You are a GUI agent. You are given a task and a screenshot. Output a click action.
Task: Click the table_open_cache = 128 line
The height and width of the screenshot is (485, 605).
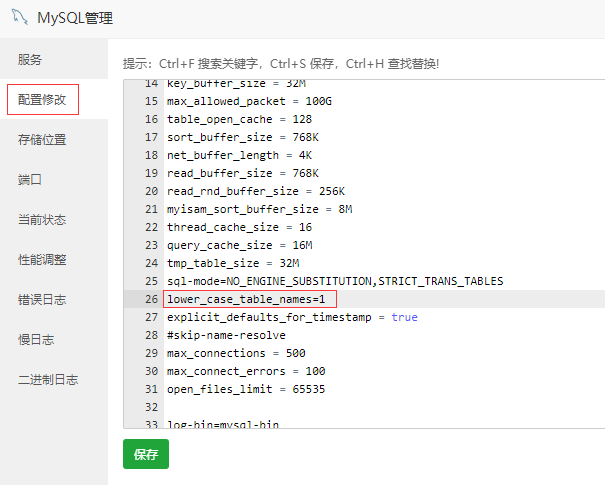pyautogui.click(x=239, y=119)
